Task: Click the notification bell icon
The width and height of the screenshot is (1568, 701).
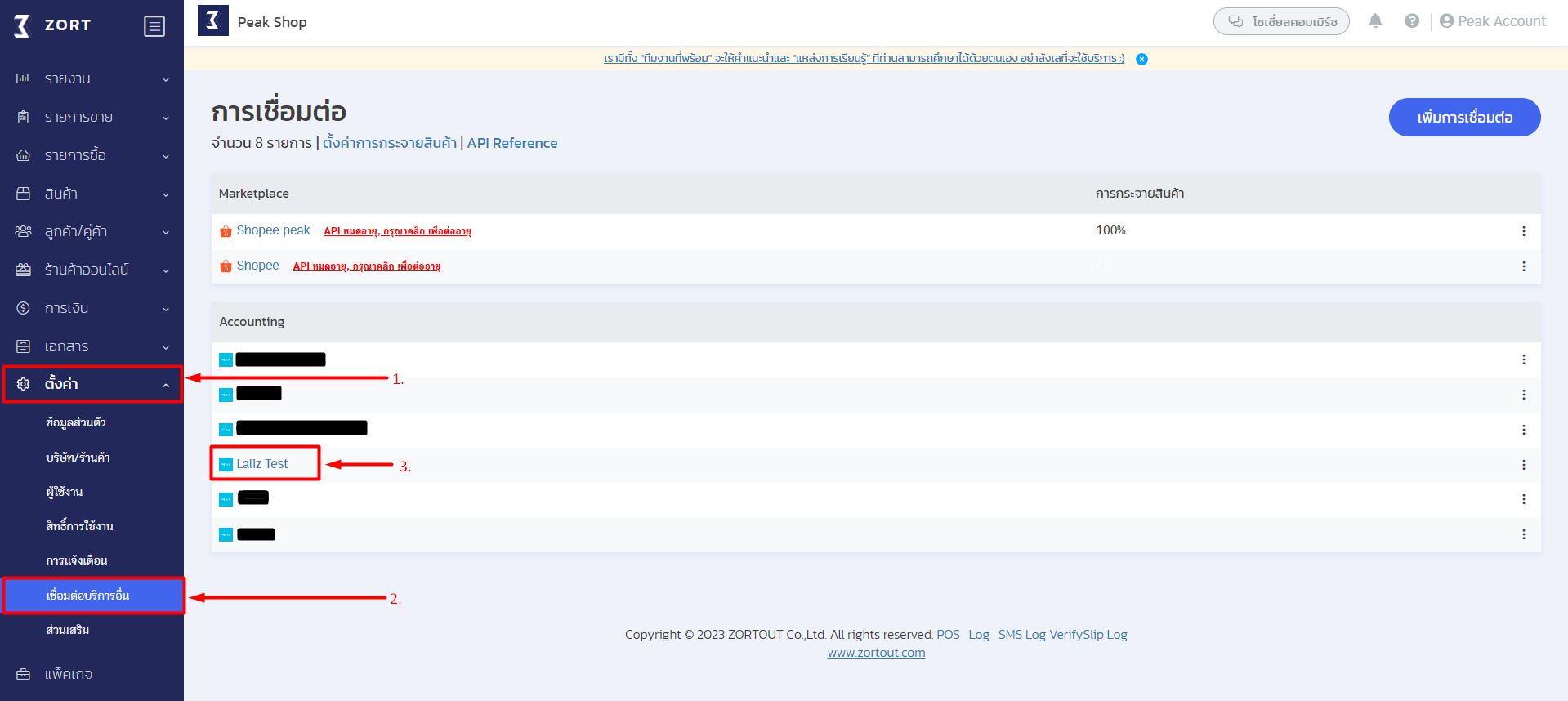Action: [x=1375, y=21]
